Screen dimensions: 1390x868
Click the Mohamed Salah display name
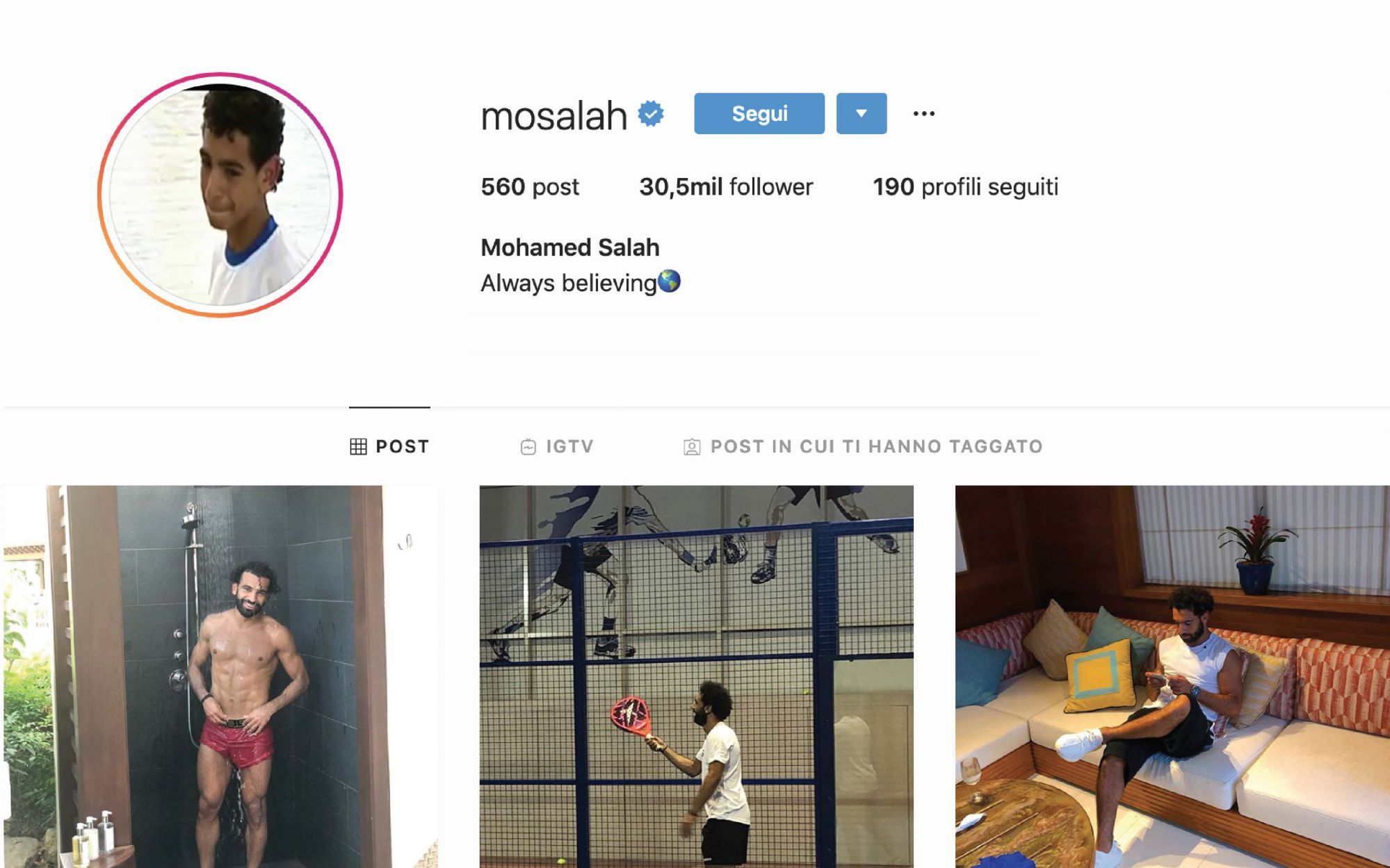[x=570, y=247]
